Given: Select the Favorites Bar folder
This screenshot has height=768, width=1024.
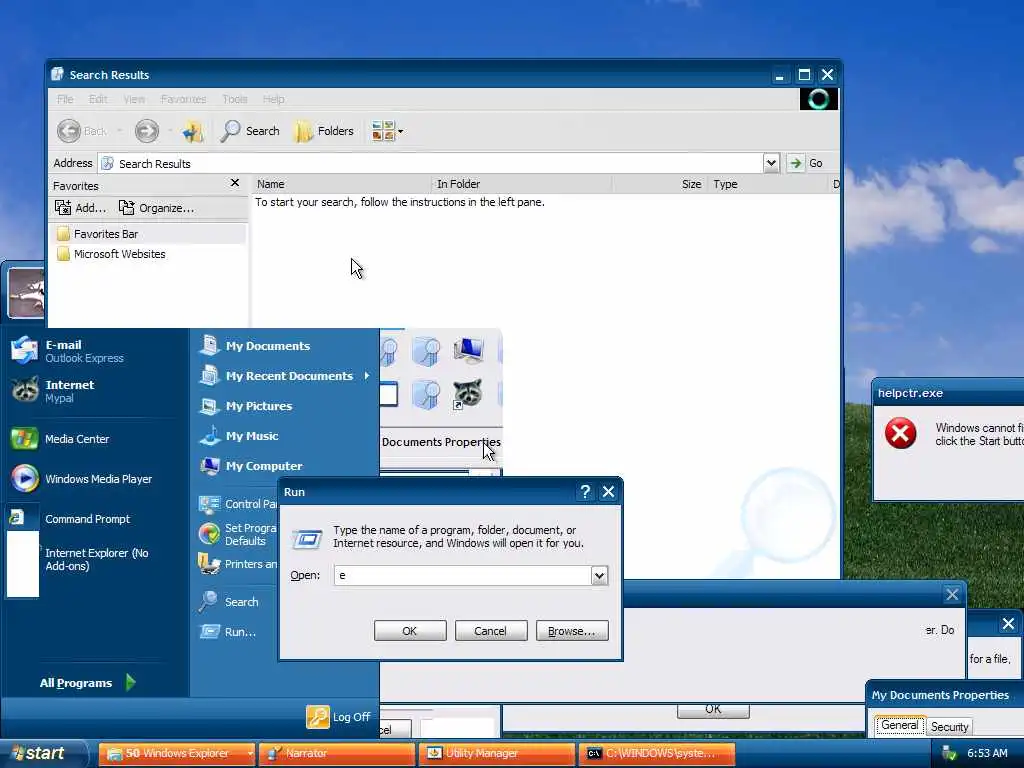Looking at the screenshot, I should [98, 234].
